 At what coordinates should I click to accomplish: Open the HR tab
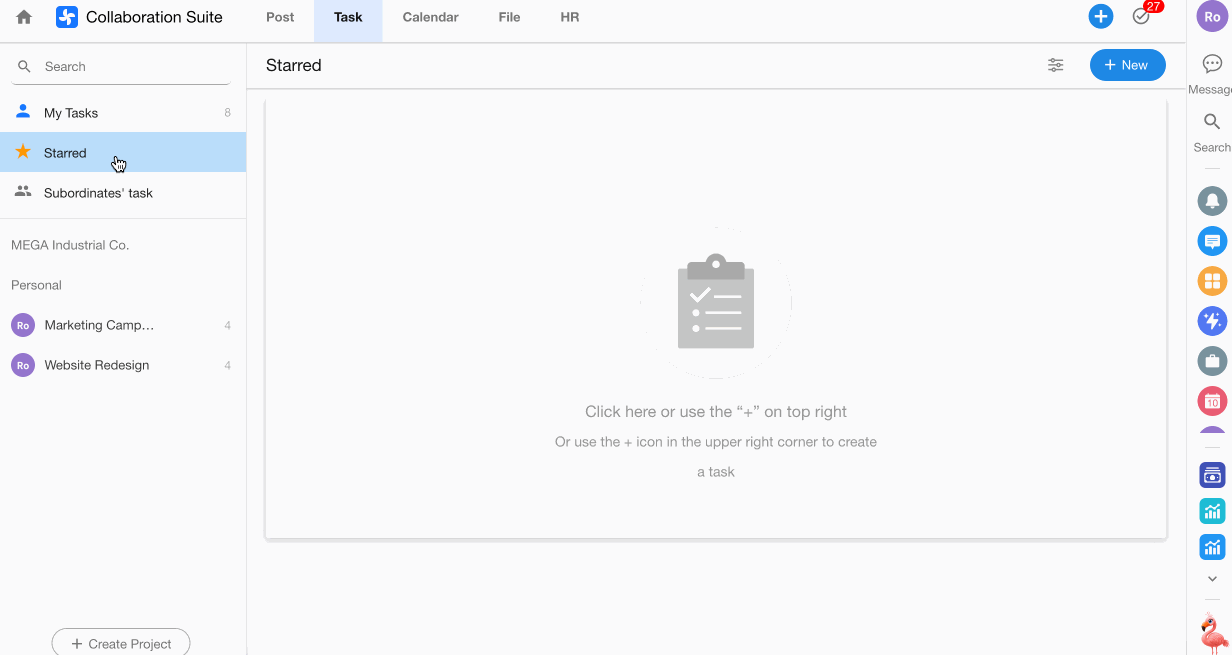(570, 17)
